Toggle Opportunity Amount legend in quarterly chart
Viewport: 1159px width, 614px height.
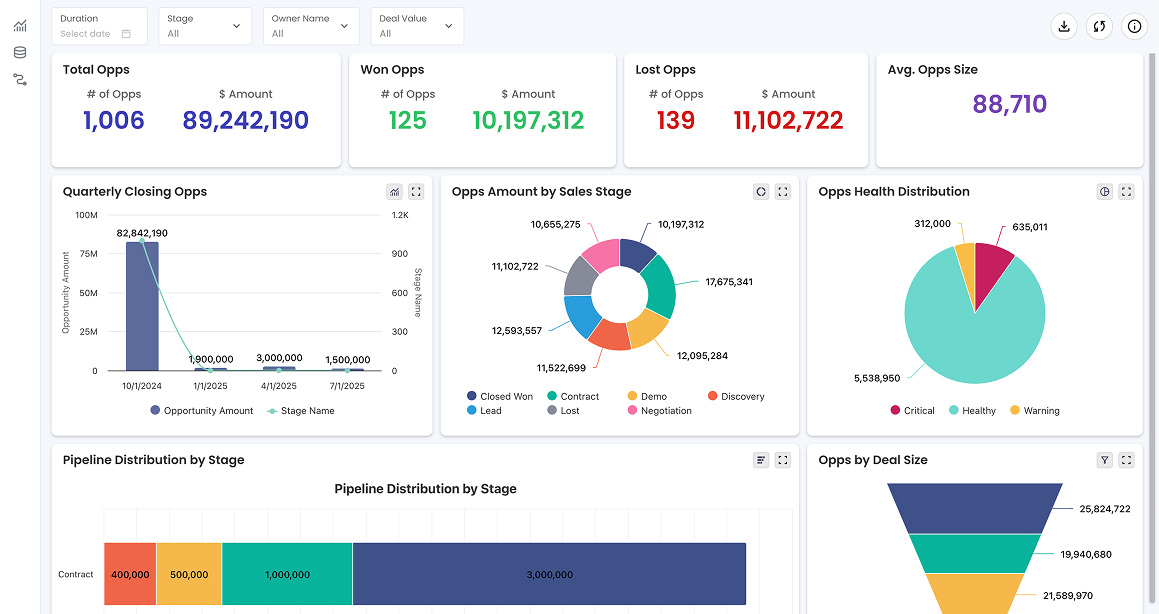point(201,411)
